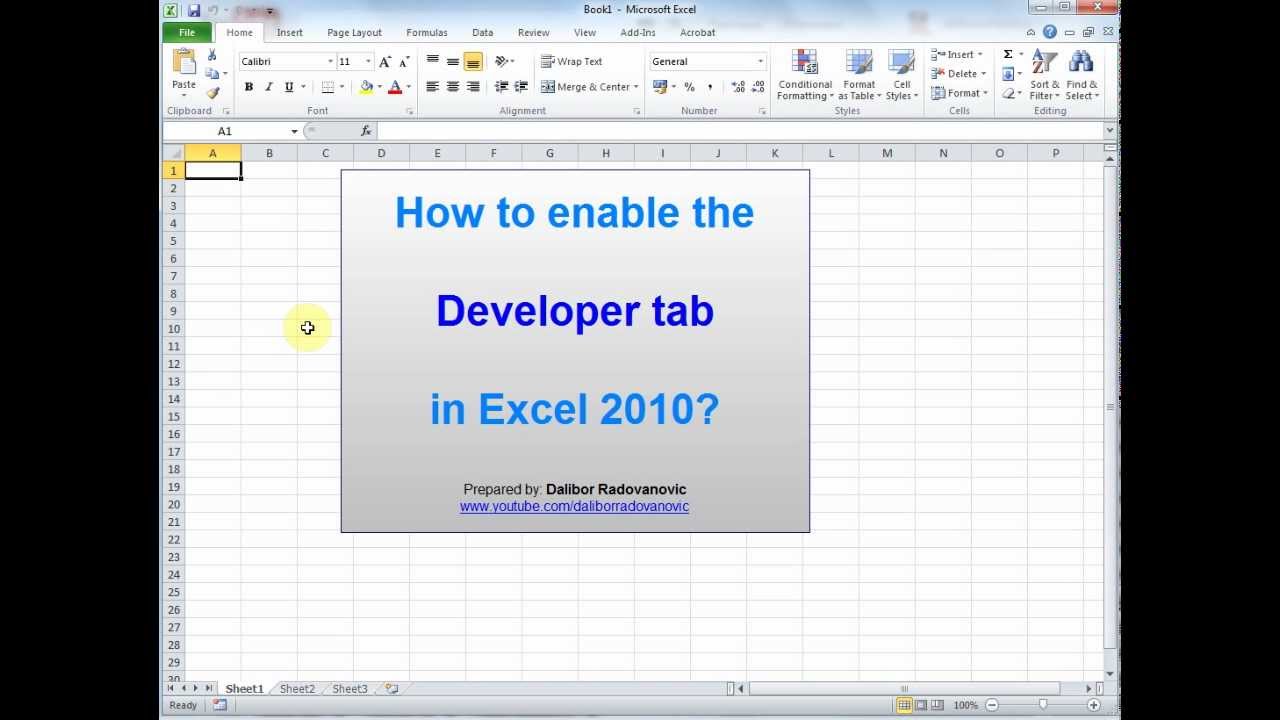The height and width of the screenshot is (720, 1280).
Task: Click the Orientation text angle icon
Action: (502, 61)
